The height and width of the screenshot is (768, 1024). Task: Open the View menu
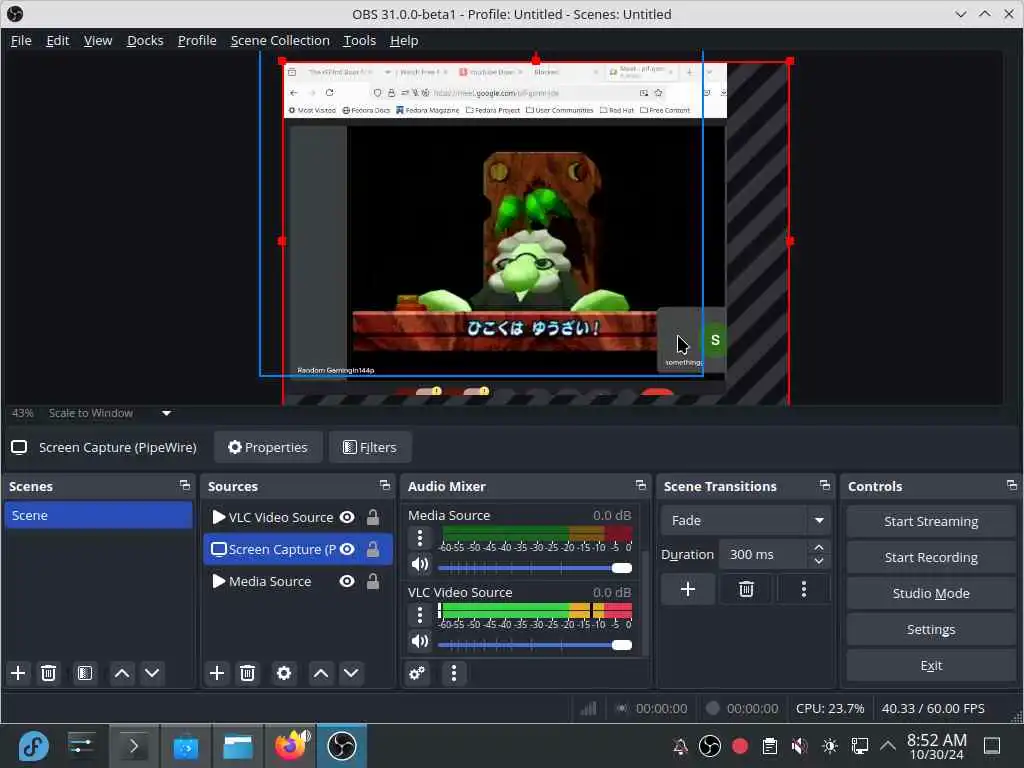pos(98,40)
